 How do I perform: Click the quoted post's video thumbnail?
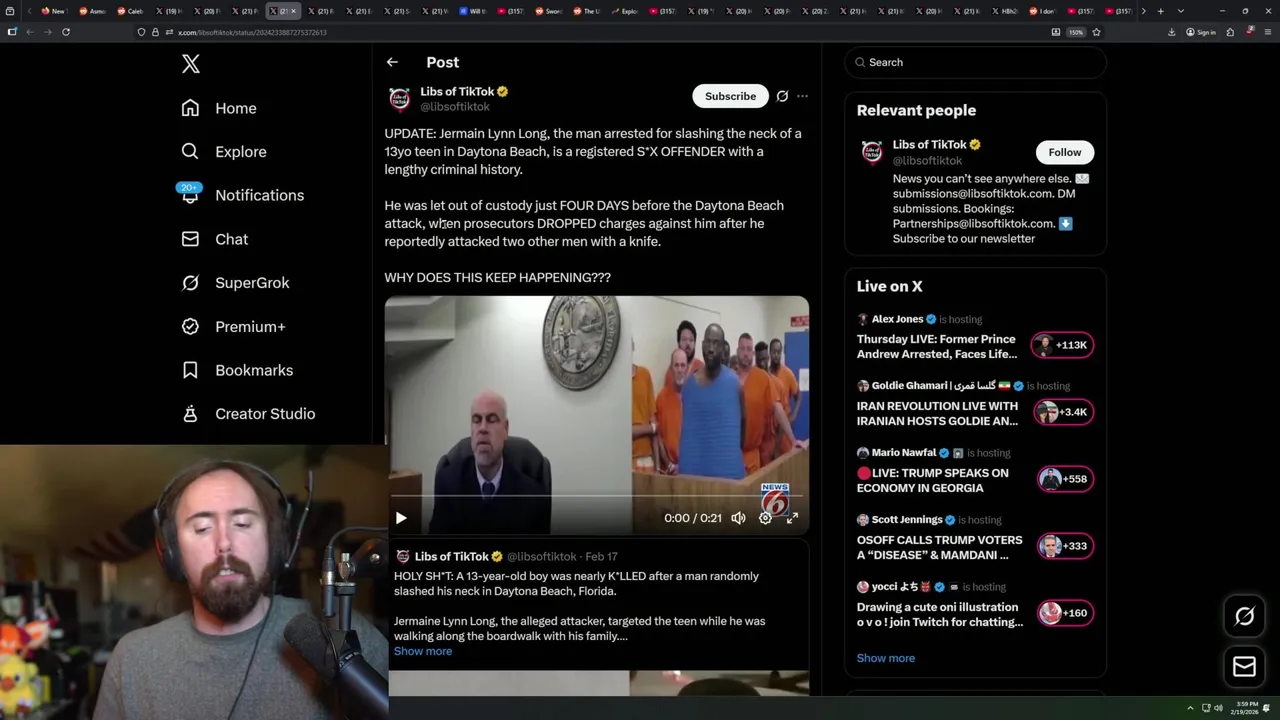point(599,683)
